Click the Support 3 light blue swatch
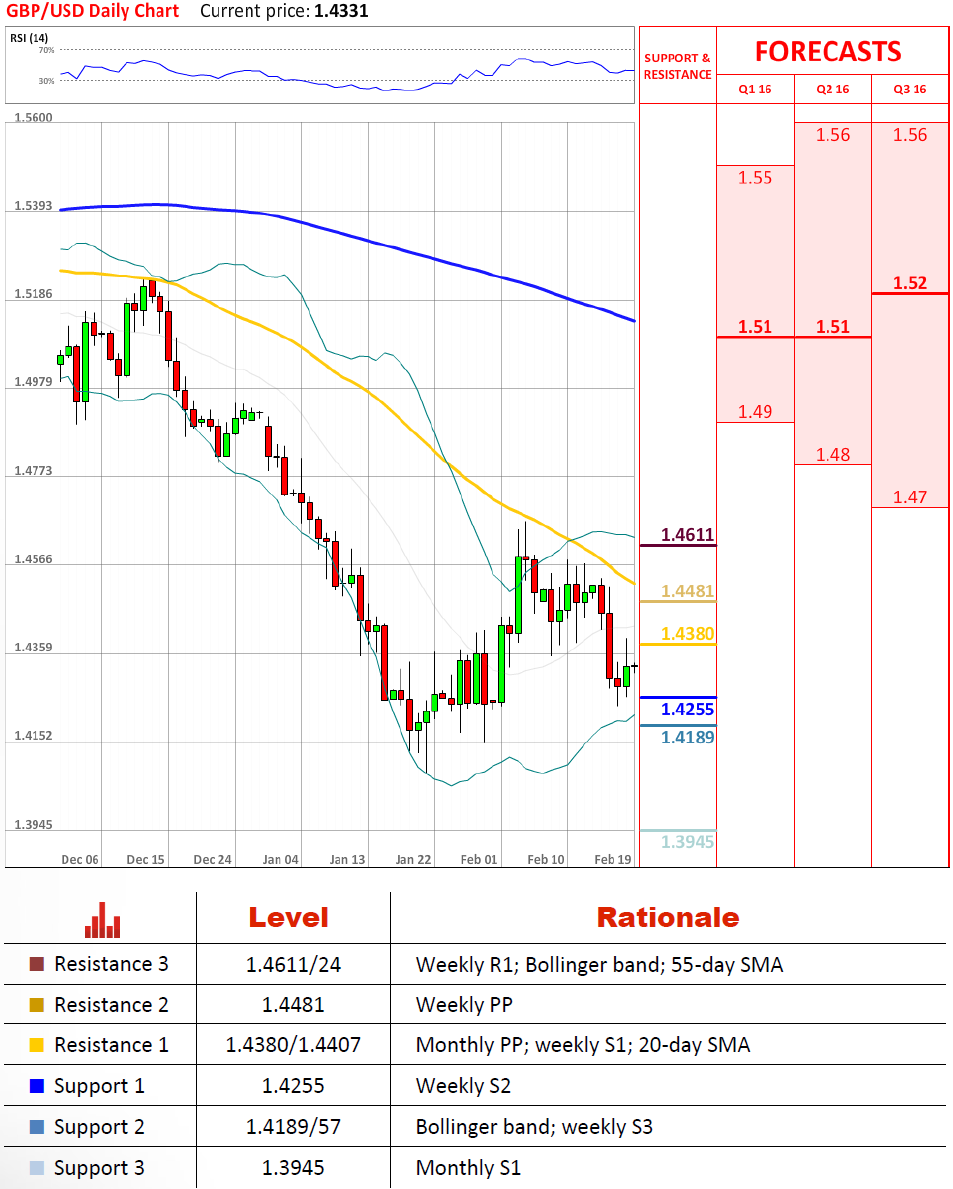The width and height of the screenshot is (953, 1189). (x=36, y=1168)
